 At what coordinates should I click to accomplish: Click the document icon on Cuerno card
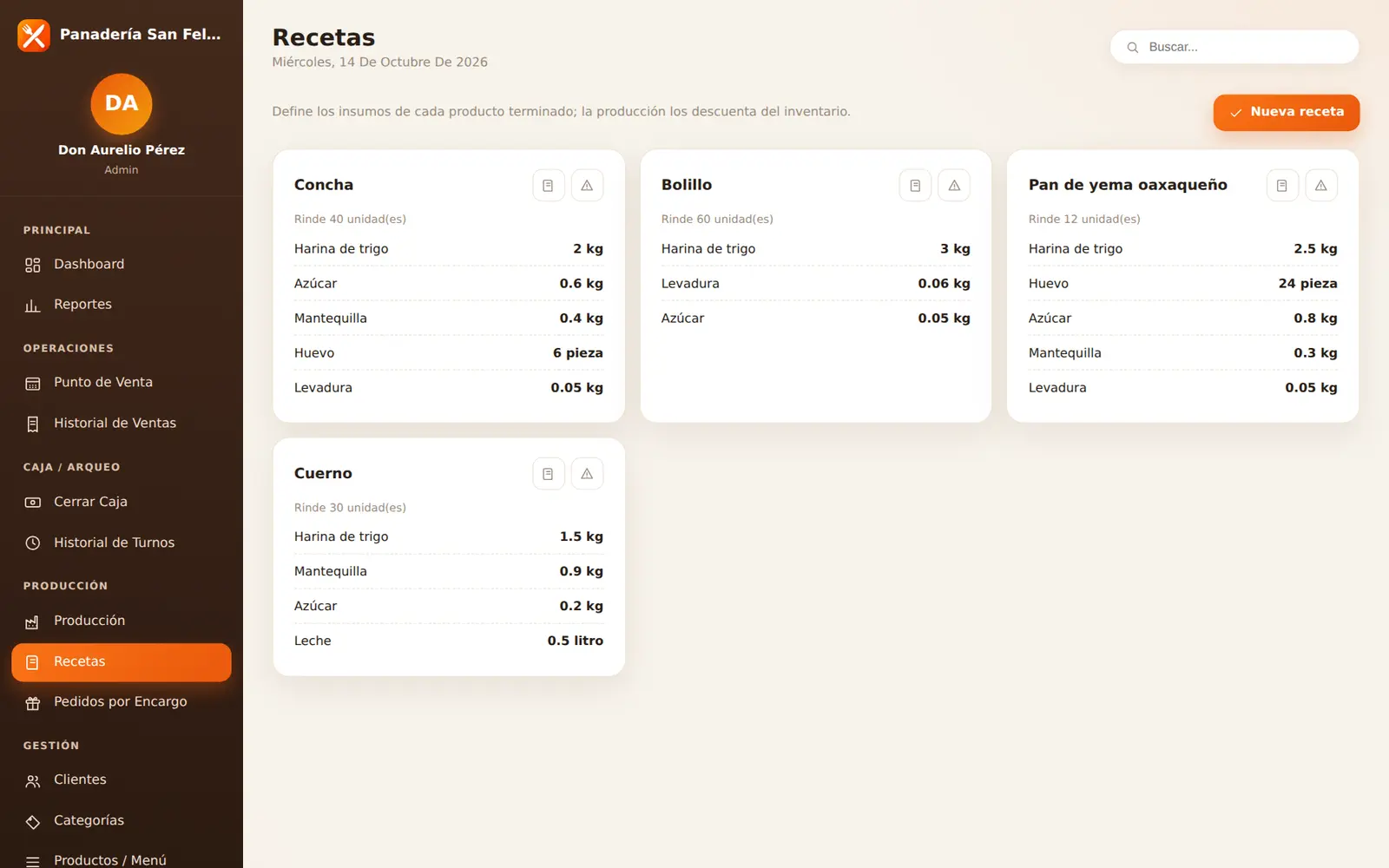(548, 474)
